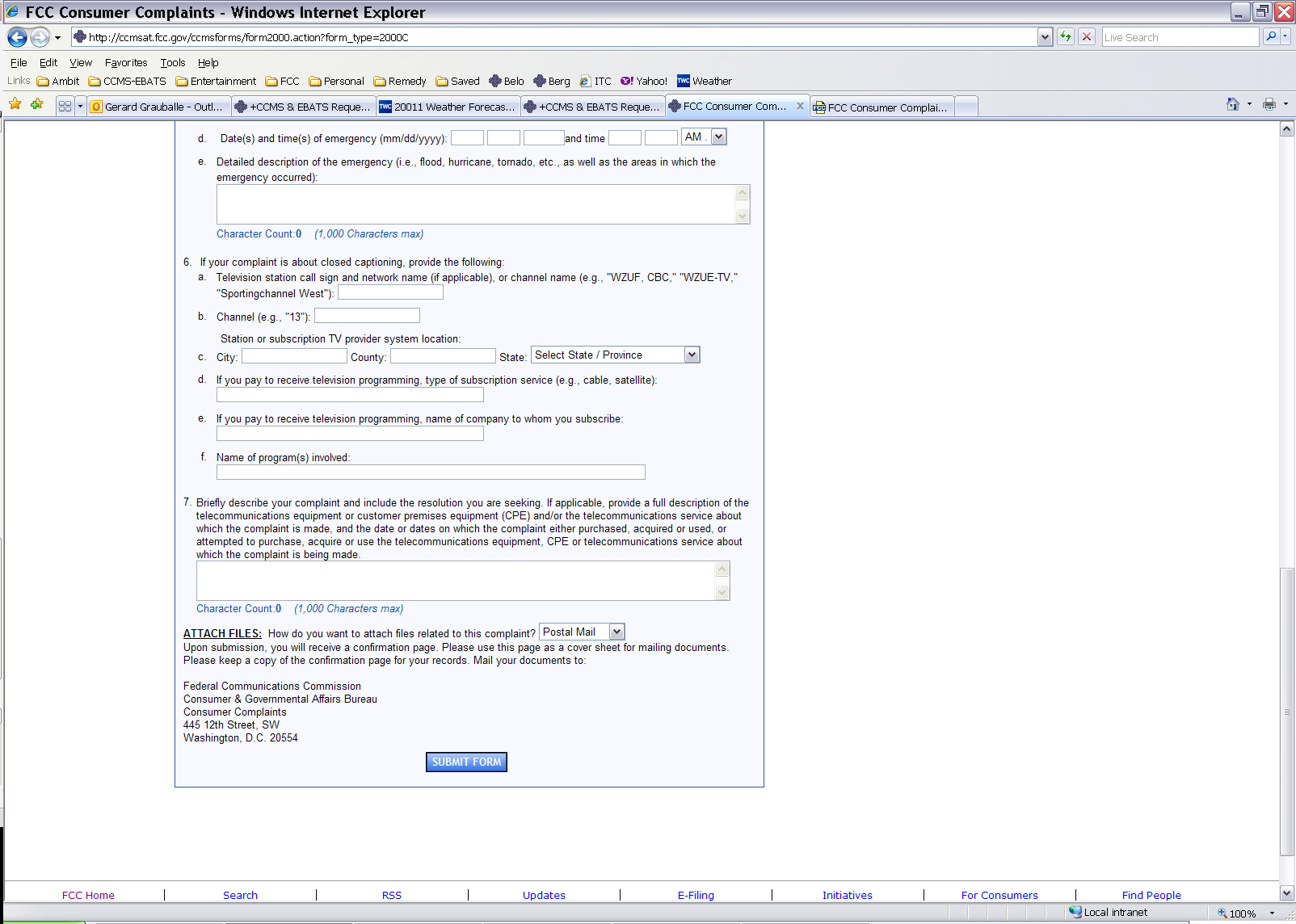Open the address bar history dropdown
This screenshot has width=1296, height=924.
1045,37
